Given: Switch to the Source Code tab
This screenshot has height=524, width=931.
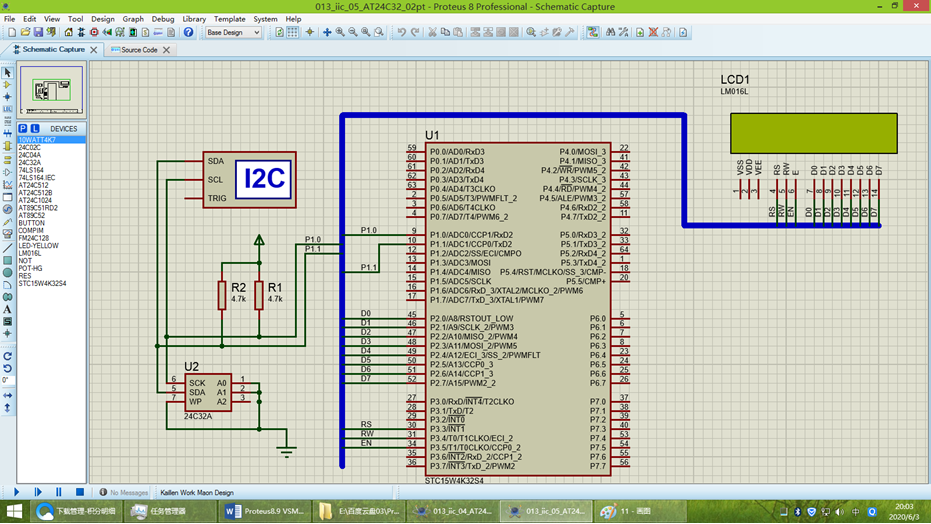Looking at the screenshot, I should (x=139, y=50).
